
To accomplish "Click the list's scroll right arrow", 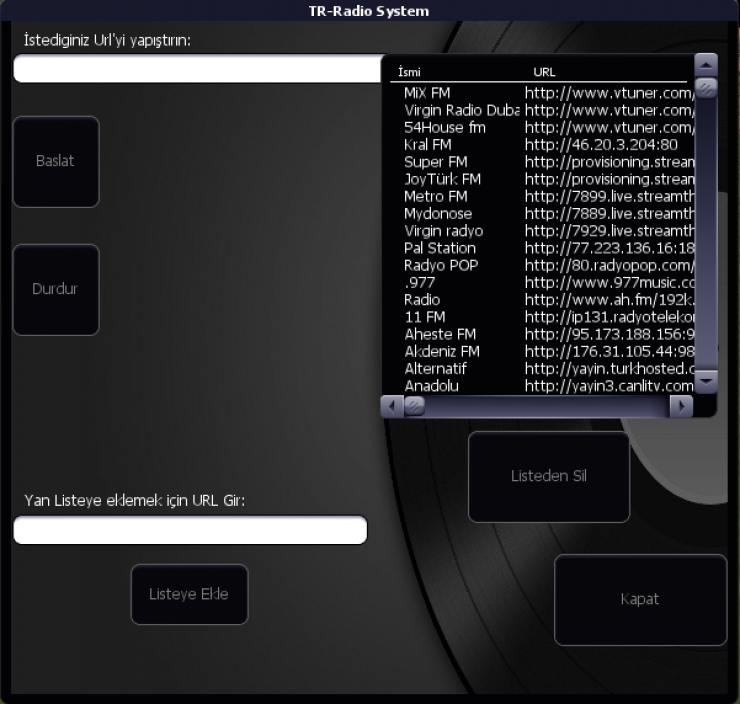I will 681,406.
